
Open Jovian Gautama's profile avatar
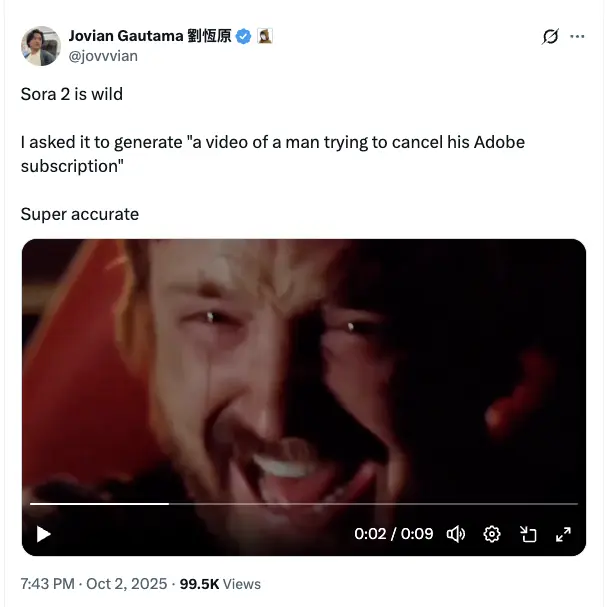pos(41,46)
